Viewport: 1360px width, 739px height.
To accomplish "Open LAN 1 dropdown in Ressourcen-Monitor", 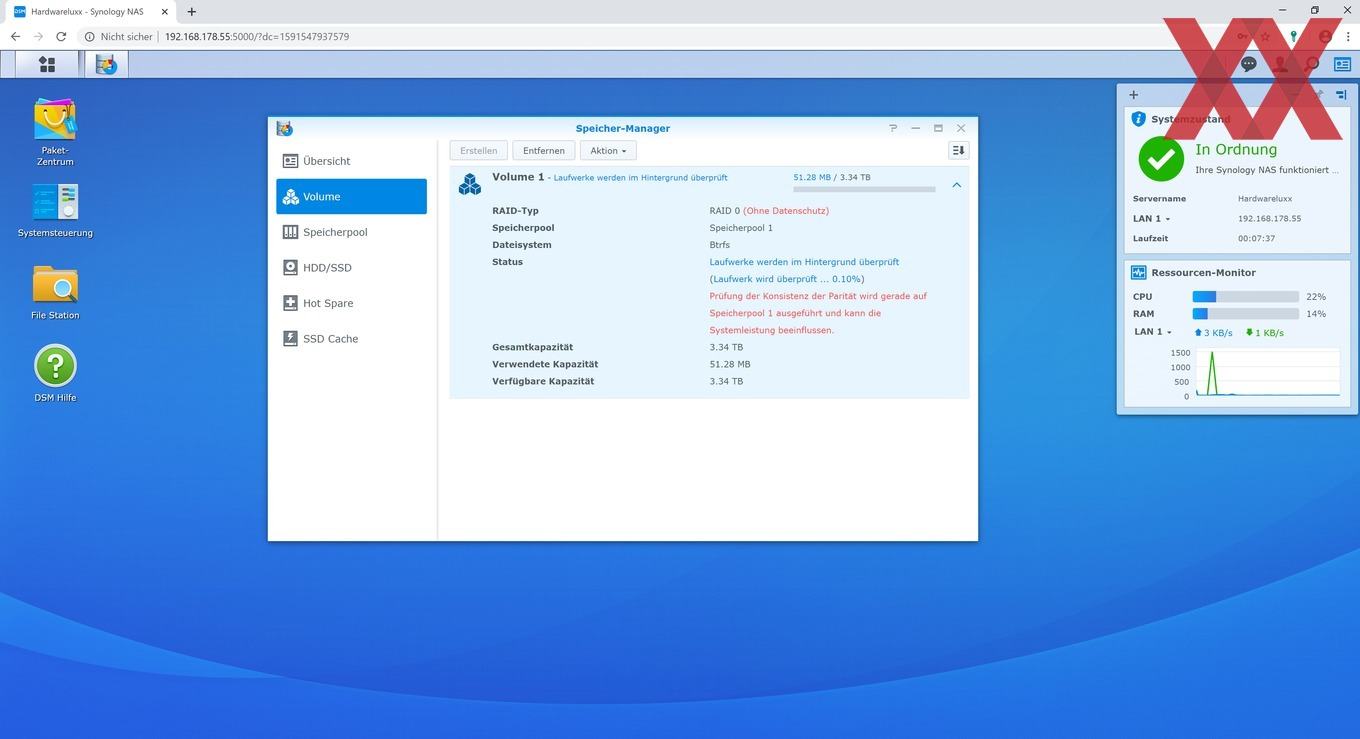I will click(x=1152, y=332).
